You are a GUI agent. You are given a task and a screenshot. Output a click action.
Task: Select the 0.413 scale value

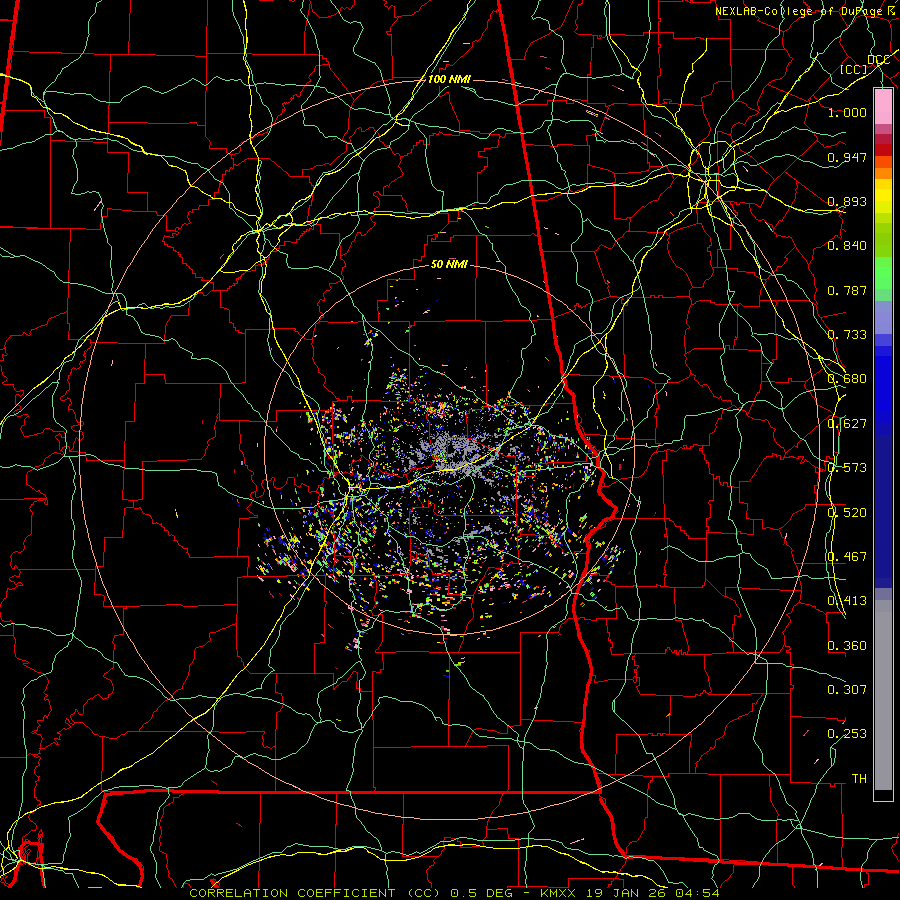point(847,601)
